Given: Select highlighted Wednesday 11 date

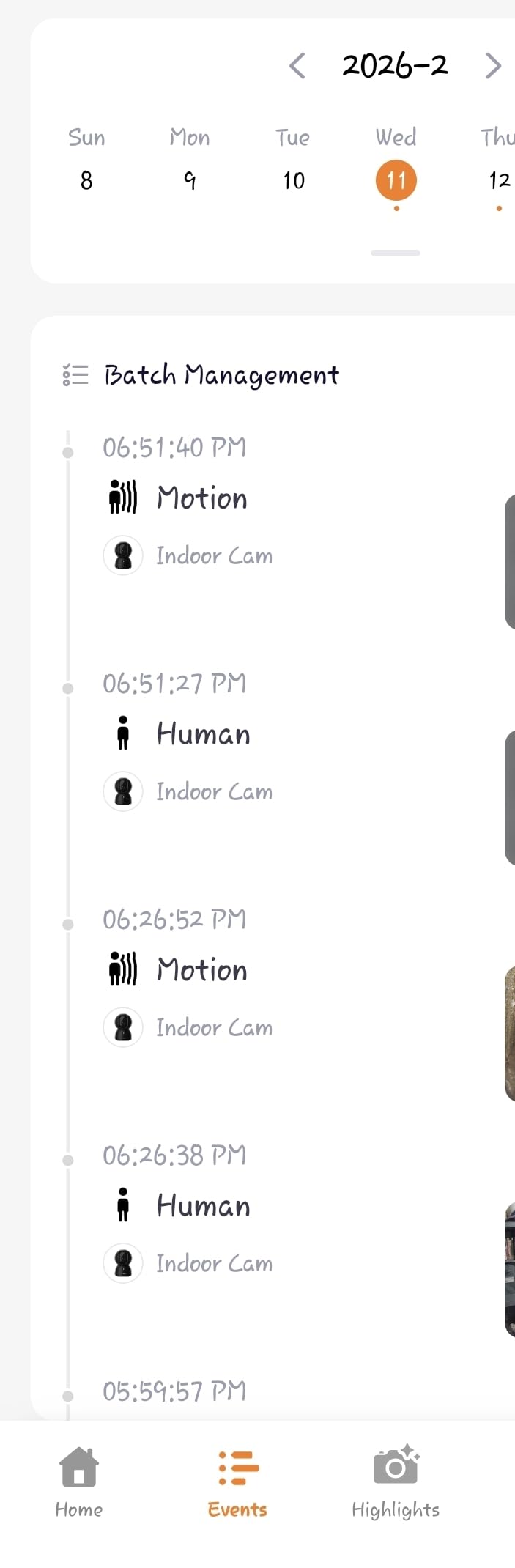Looking at the screenshot, I should [x=396, y=180].
